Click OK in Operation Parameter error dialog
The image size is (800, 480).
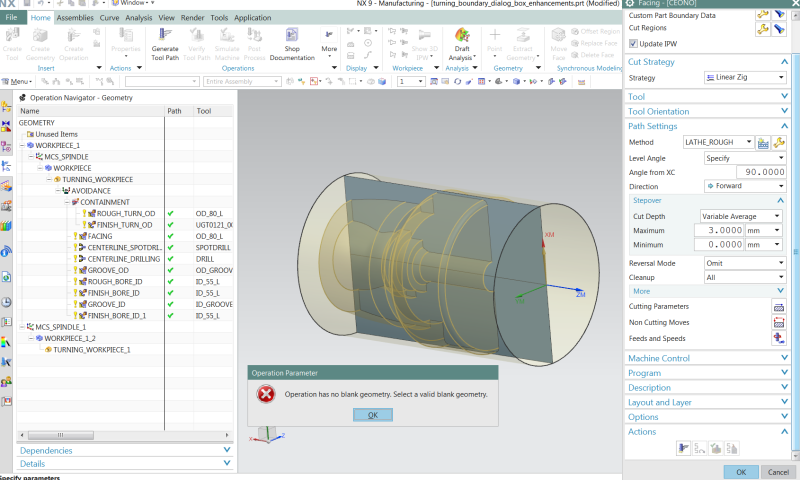373,415
